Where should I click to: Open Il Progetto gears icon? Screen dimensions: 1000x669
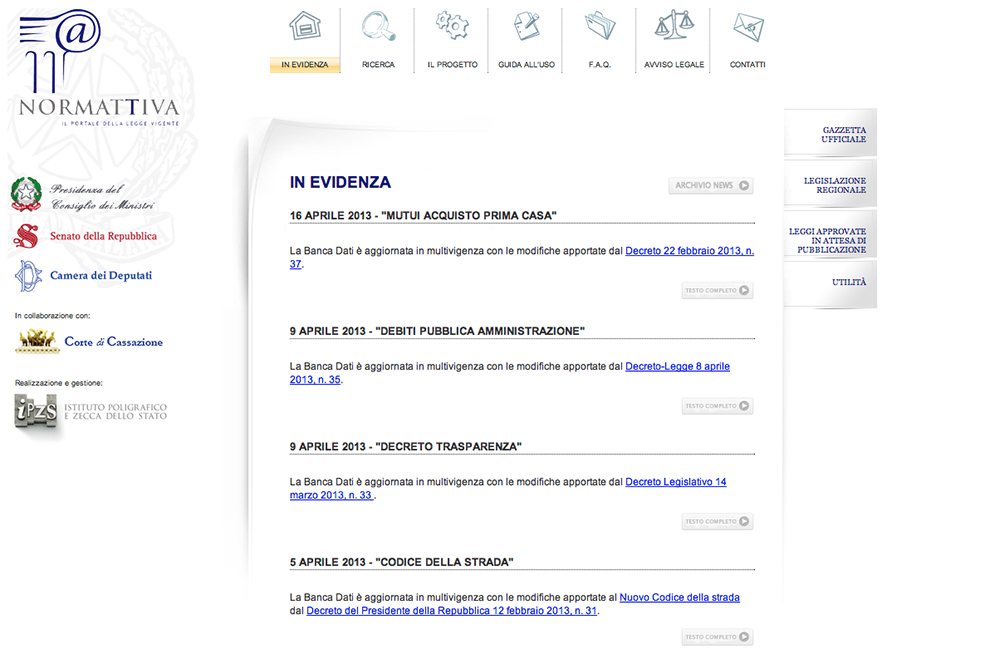pyautogui.click(x=452, y=26)
